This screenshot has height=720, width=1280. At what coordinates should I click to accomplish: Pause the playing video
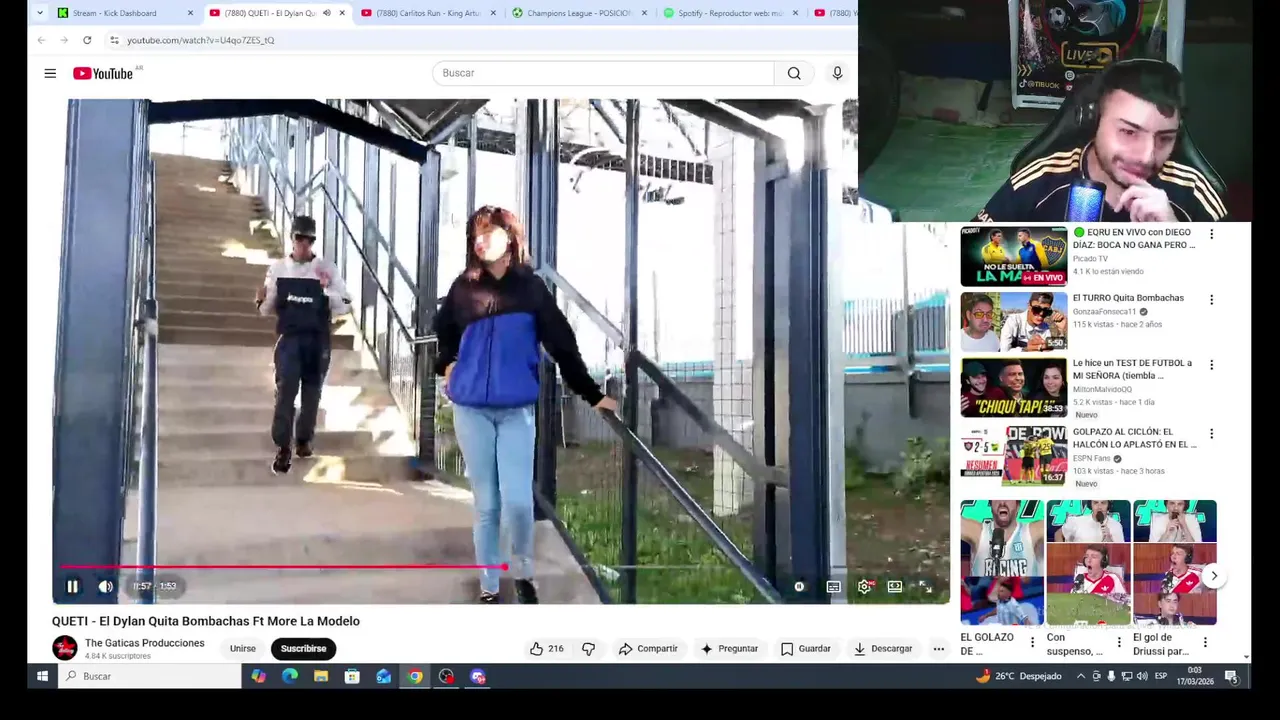tap(72, 587)
